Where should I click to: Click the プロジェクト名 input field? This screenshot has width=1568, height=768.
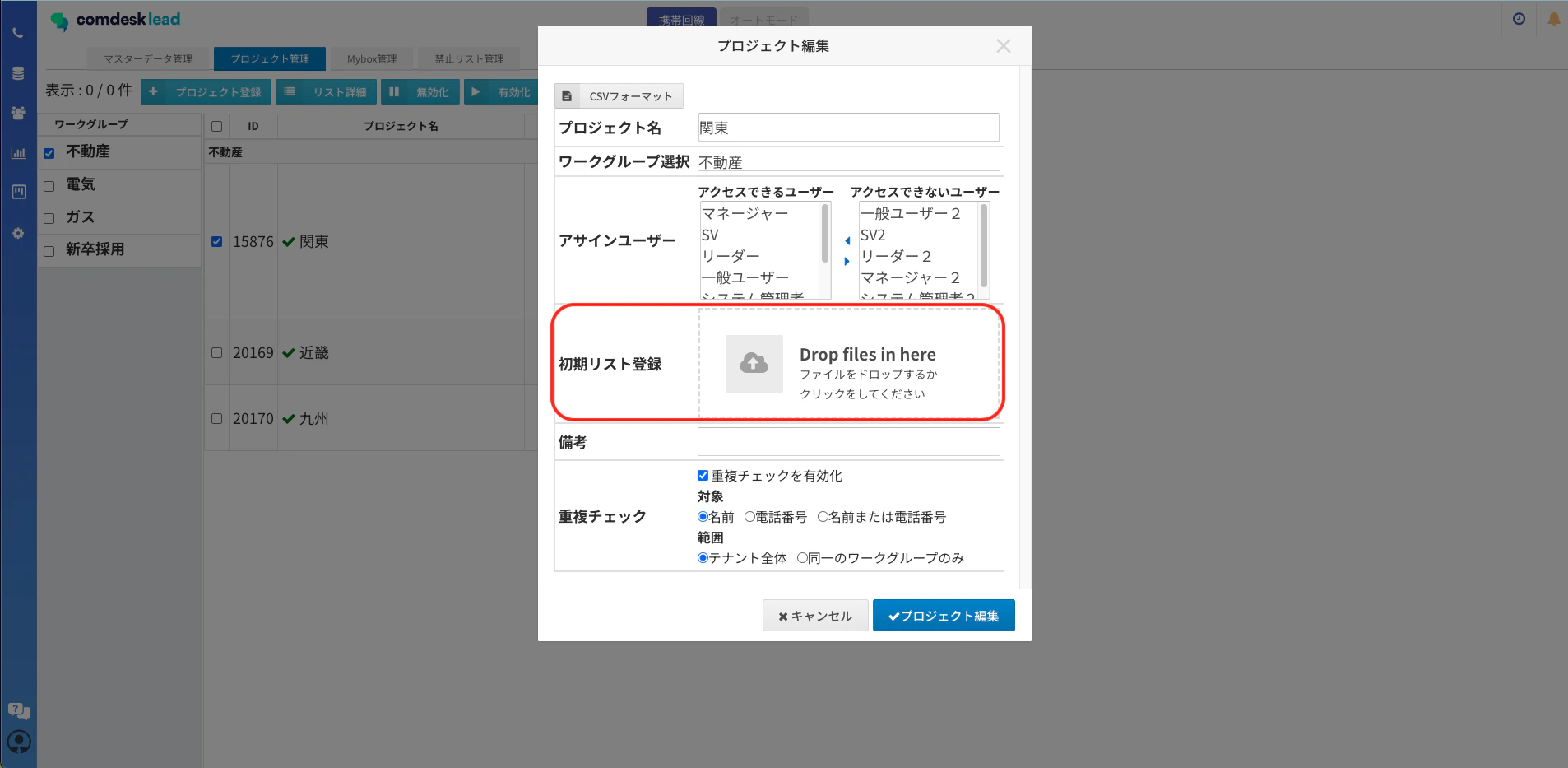(849, 128)
